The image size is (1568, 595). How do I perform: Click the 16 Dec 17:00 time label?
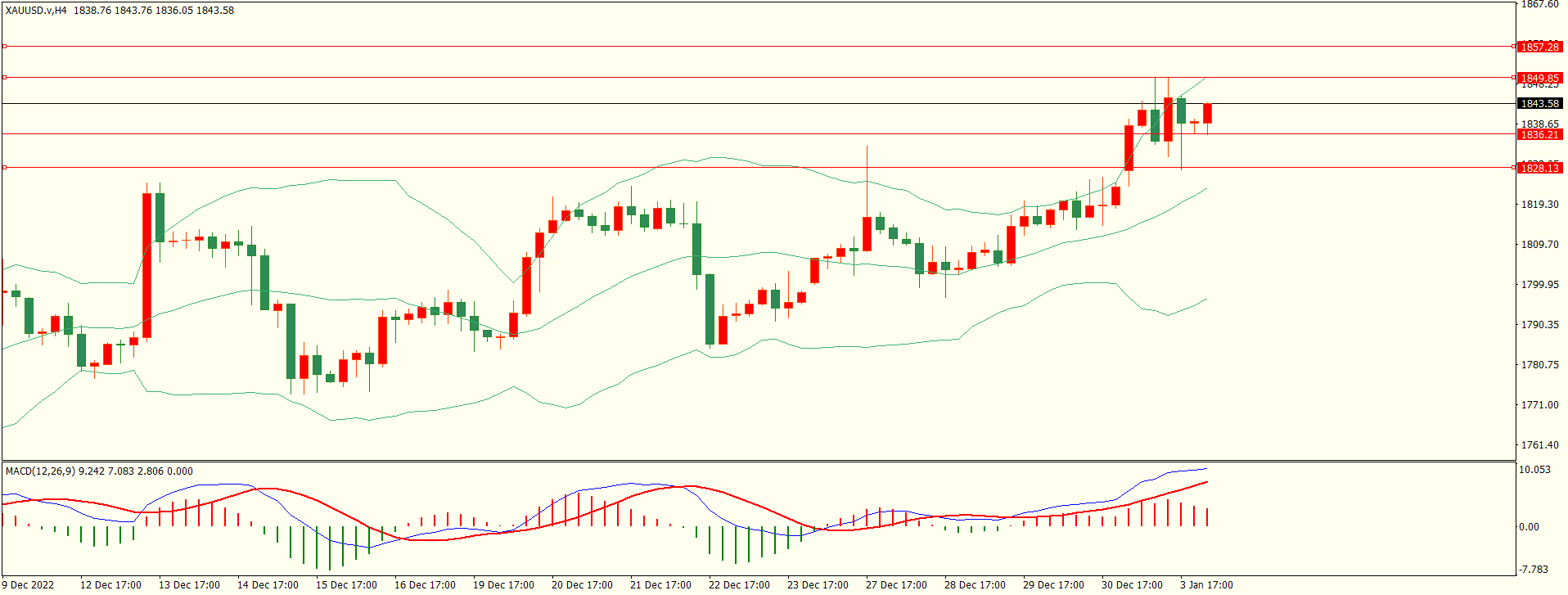pyautogui.click(x=425, y=585)
